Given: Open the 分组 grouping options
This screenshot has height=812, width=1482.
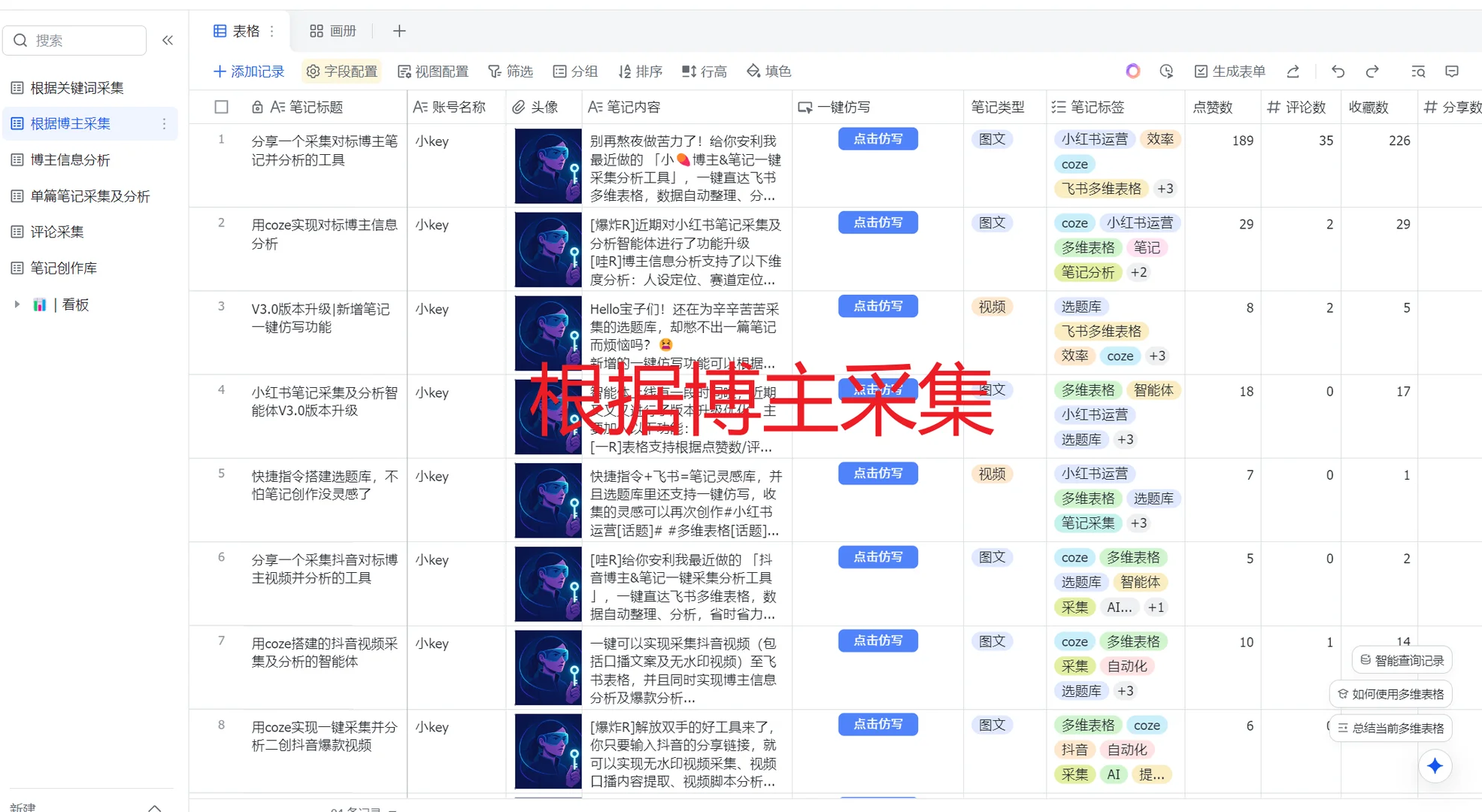Looking at the screenshot, I should tap(575, 71).
